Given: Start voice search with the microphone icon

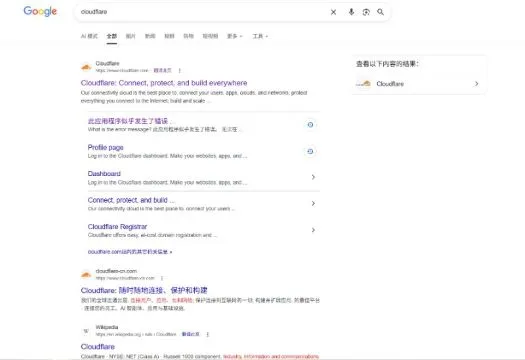Looking at the screenshot, I should click(351, 12).
